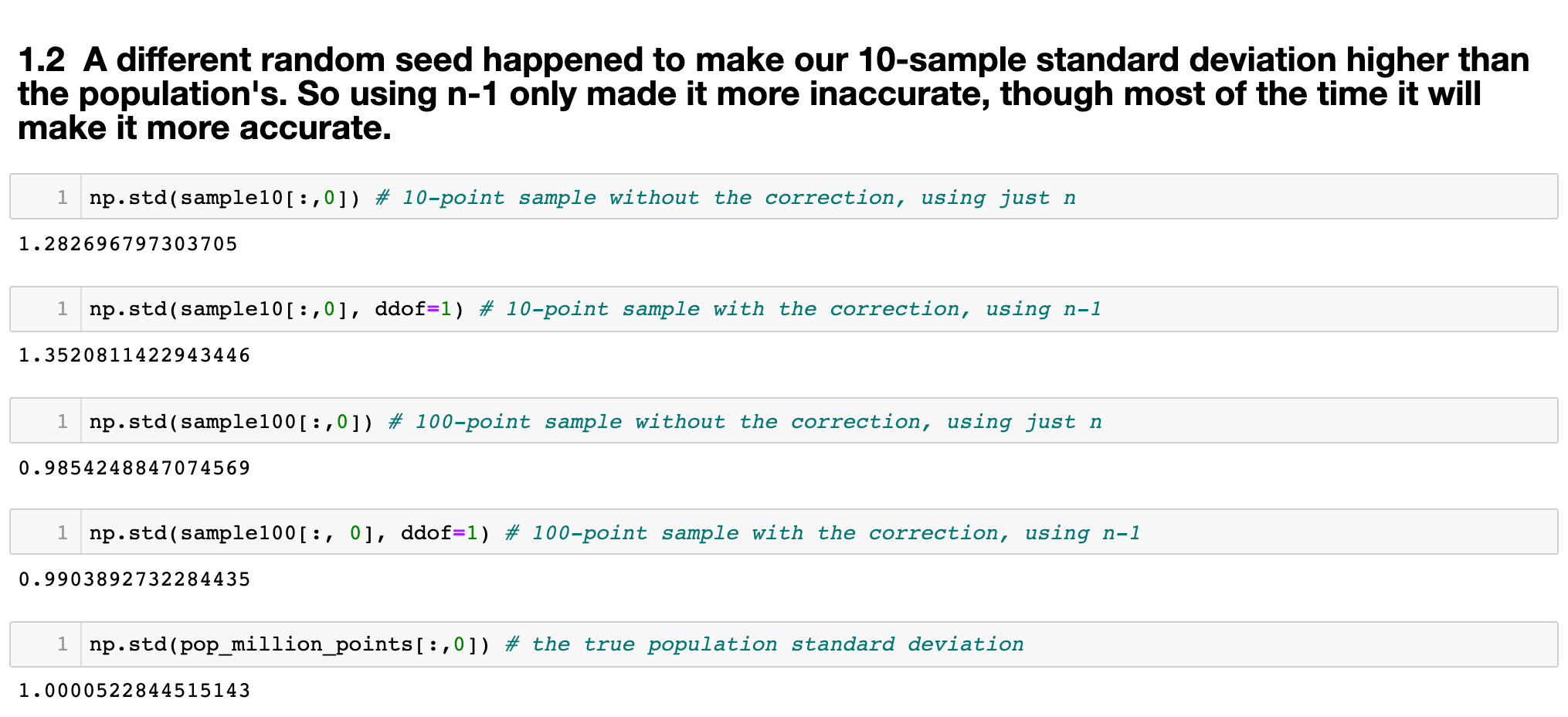Screen dimensions: 1568x717
Task: Click the section 1.2 markdown heading
Action: click(772, 93)
